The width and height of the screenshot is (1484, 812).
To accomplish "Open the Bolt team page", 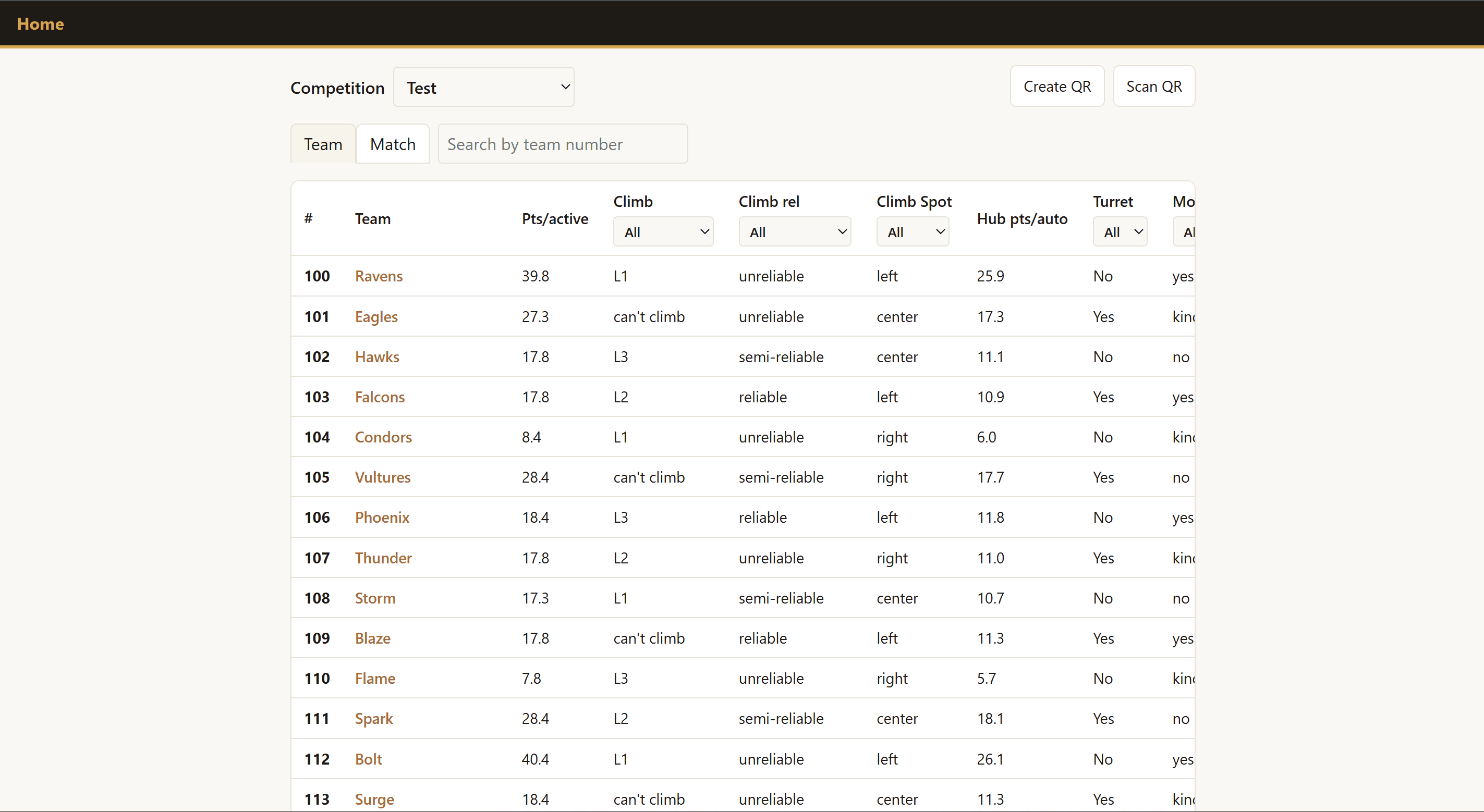I will coord(368,758).
